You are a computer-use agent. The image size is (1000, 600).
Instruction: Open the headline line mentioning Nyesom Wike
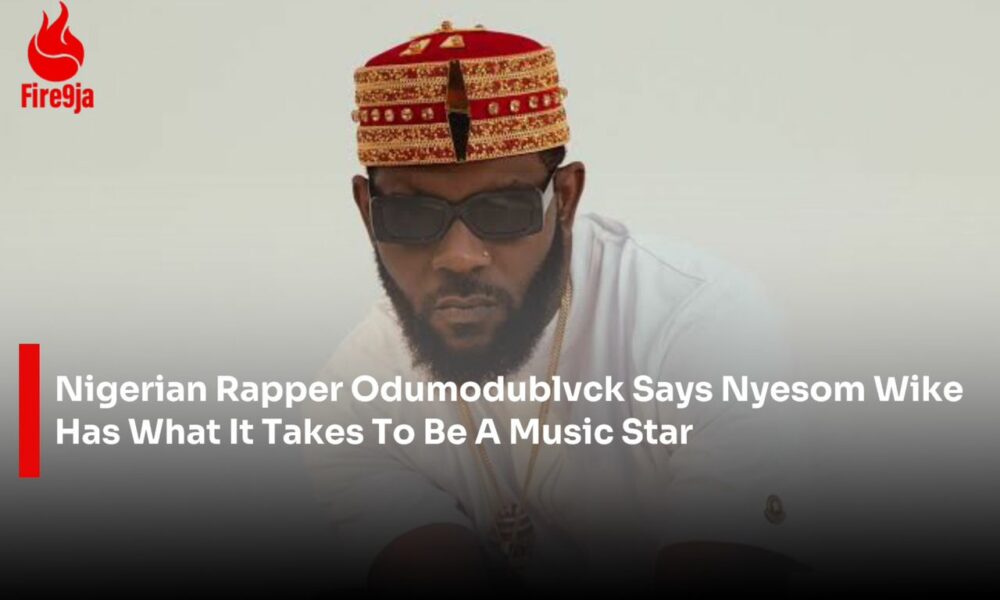point(509,390)
